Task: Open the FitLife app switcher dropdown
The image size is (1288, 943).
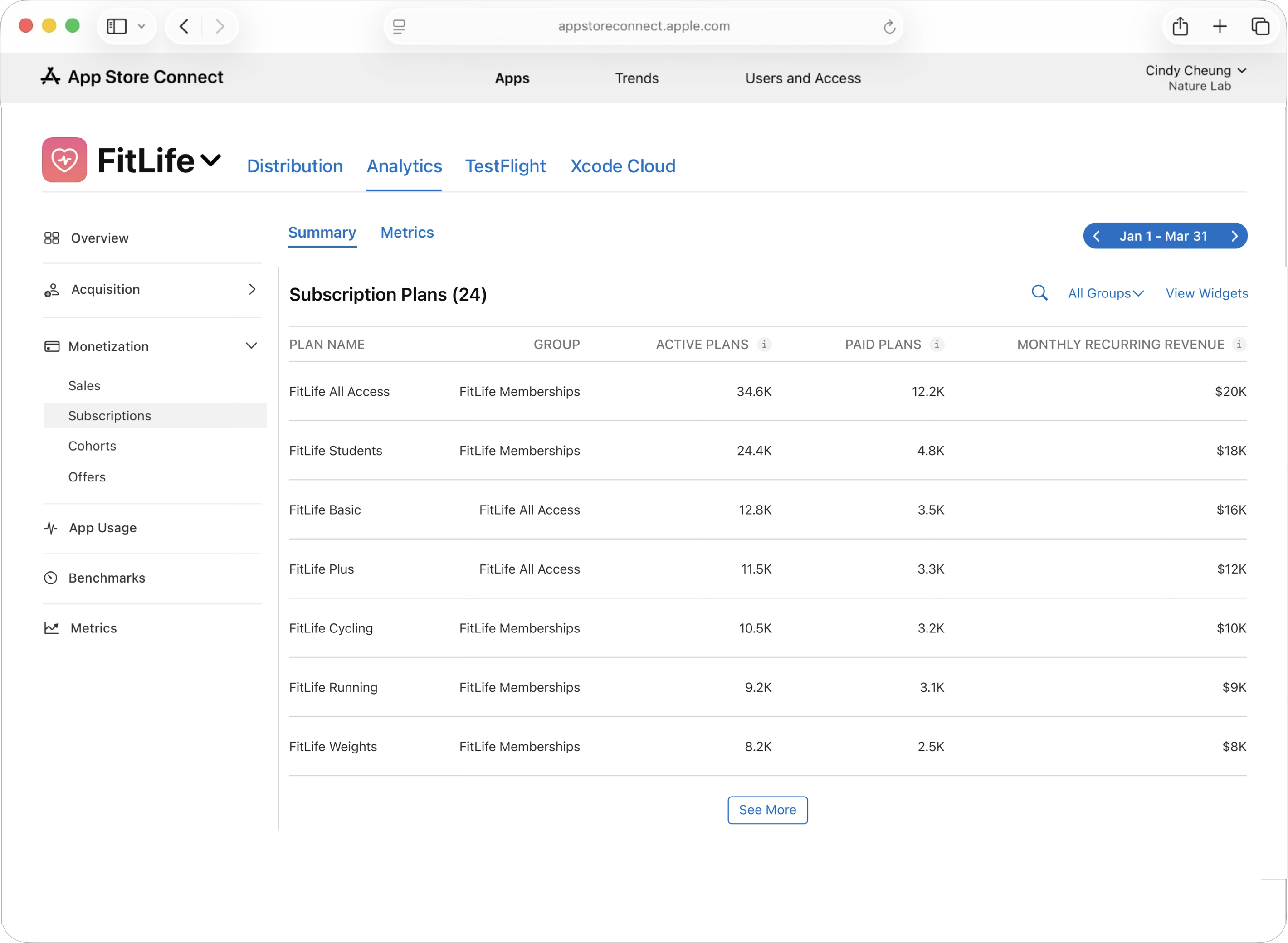Action: pyautogui.click(x=211, y=160)
